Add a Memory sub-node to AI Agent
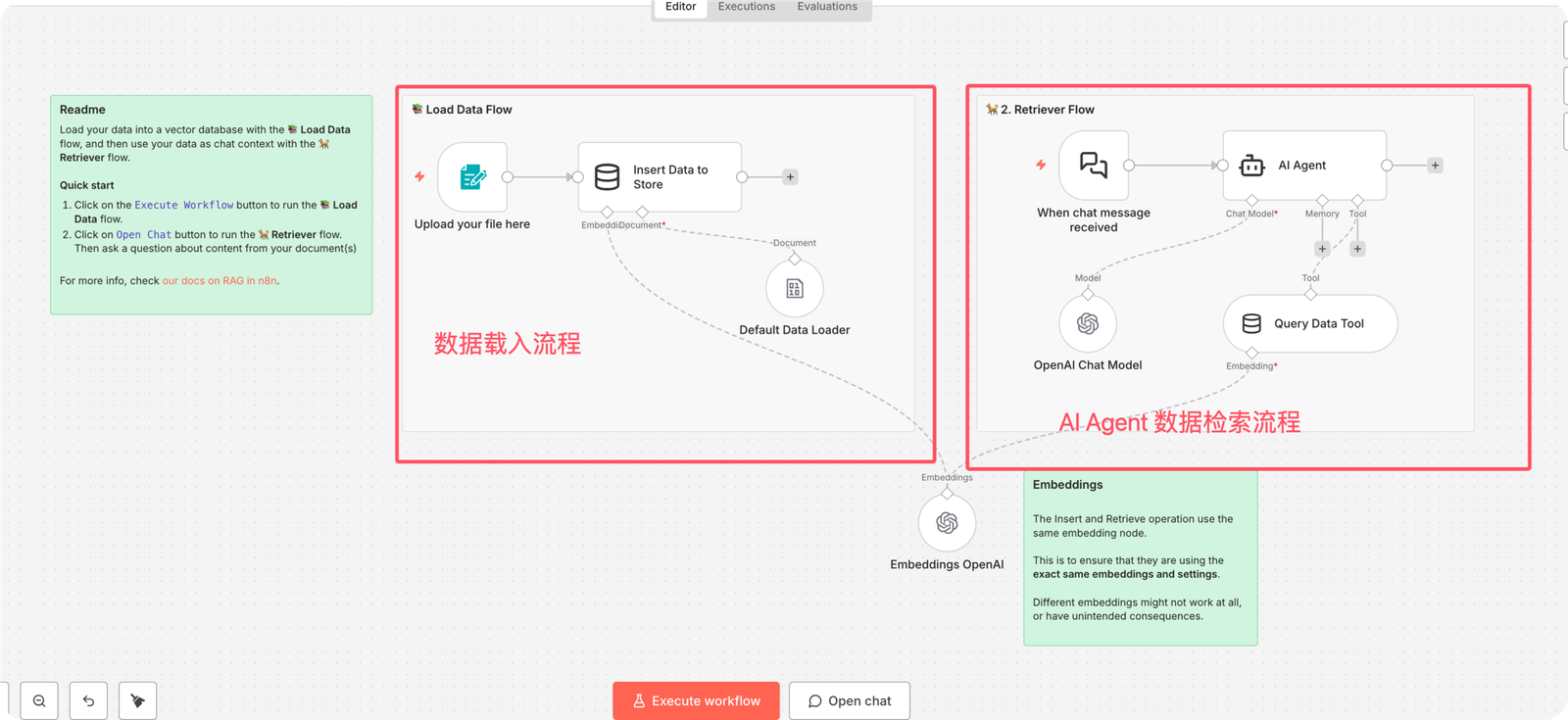This screenshot has width=1568, height=720. 1322,249
